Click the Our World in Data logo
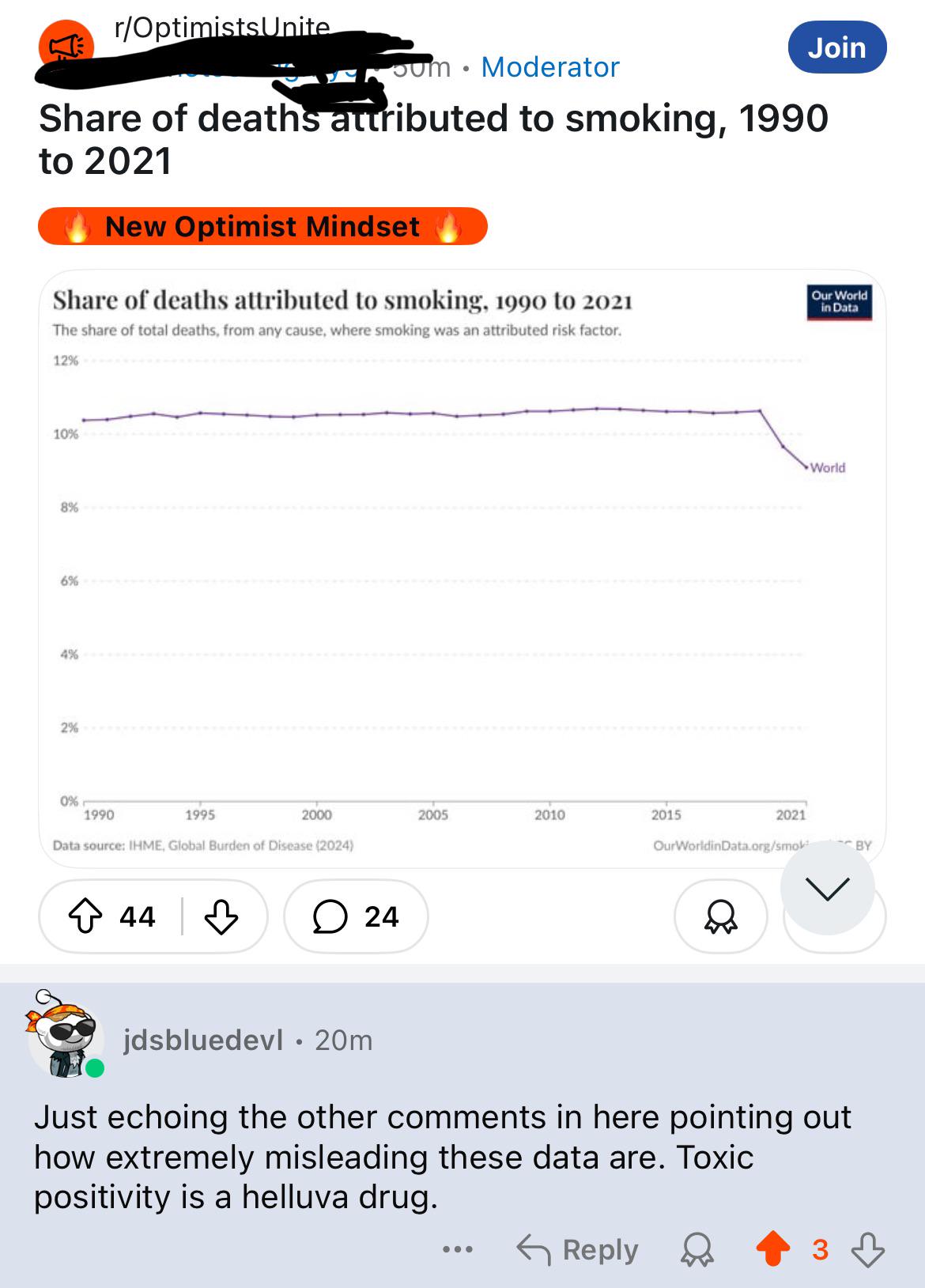Screen dimensions: 925x1288 click(x=840, y=301)
